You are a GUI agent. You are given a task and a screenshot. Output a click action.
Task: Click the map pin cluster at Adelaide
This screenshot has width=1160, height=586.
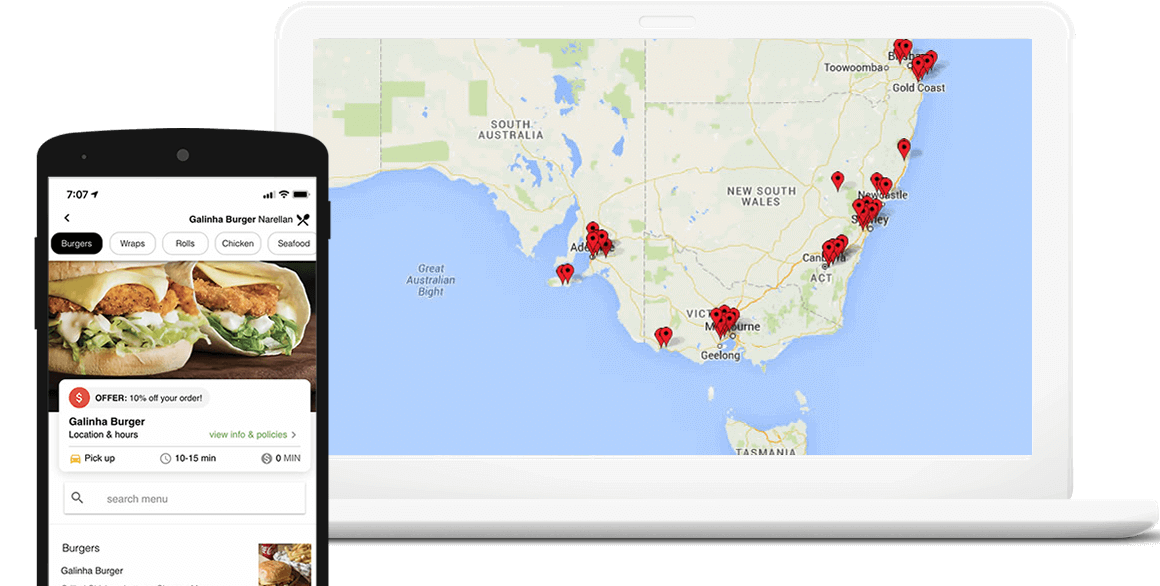click(x=598, y=240)
